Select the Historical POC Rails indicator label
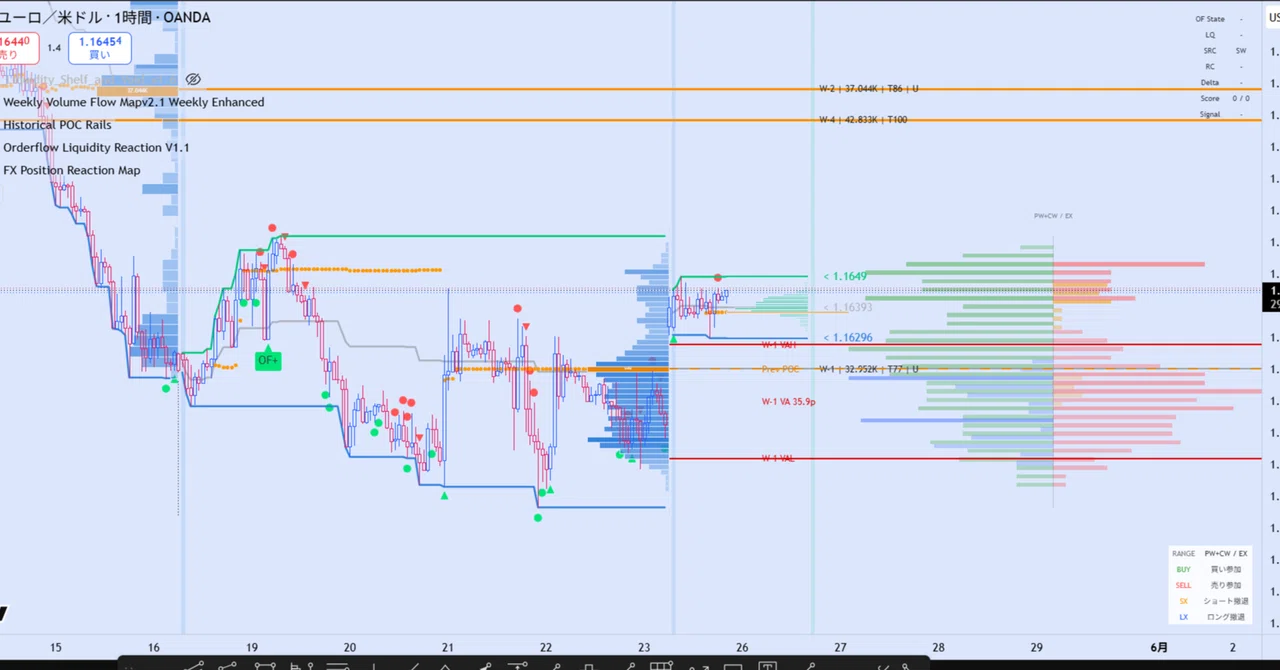The height and width of the screenshot is (670, 1280). point(57,125)
